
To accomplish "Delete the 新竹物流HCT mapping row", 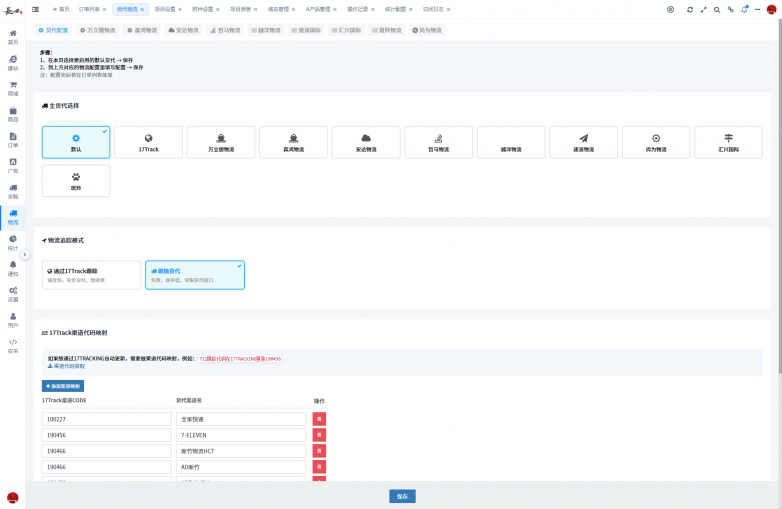I will (319, 451).
